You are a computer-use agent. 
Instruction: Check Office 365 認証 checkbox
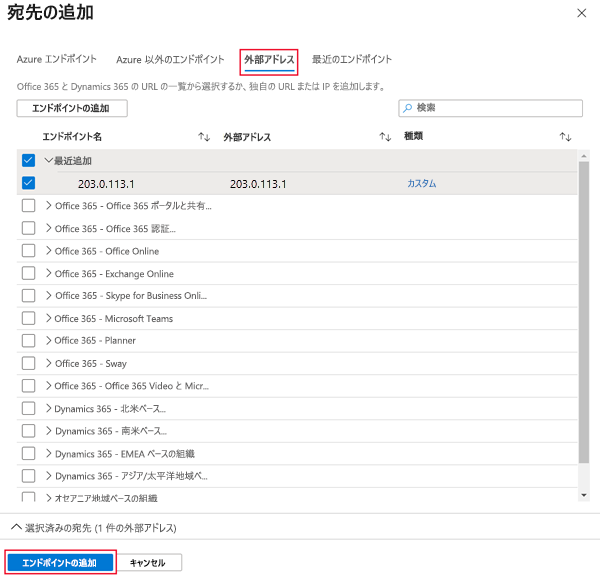(x=28, y=228)
